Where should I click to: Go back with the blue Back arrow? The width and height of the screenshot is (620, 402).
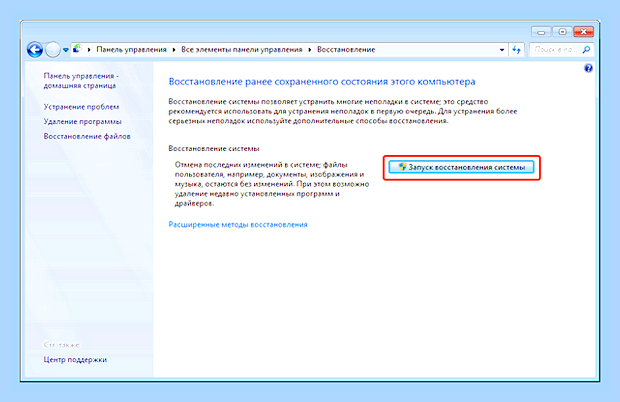pyautogui.click(x=35, y=50)
